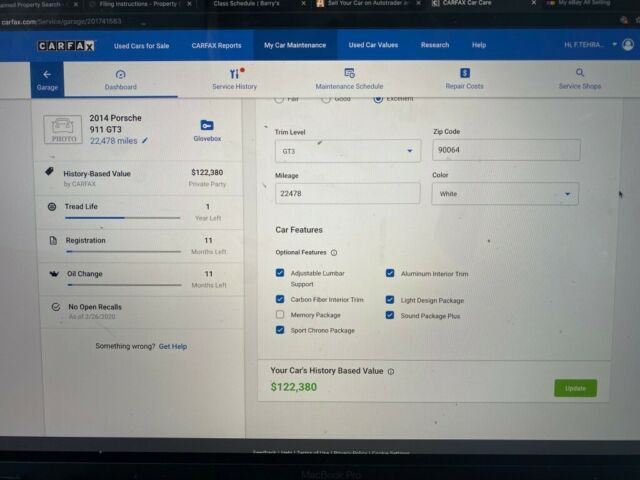The height and width of the screenshot is (480, 640).
Task: Click Oil Change icon
Action: [x=54, y=274]
